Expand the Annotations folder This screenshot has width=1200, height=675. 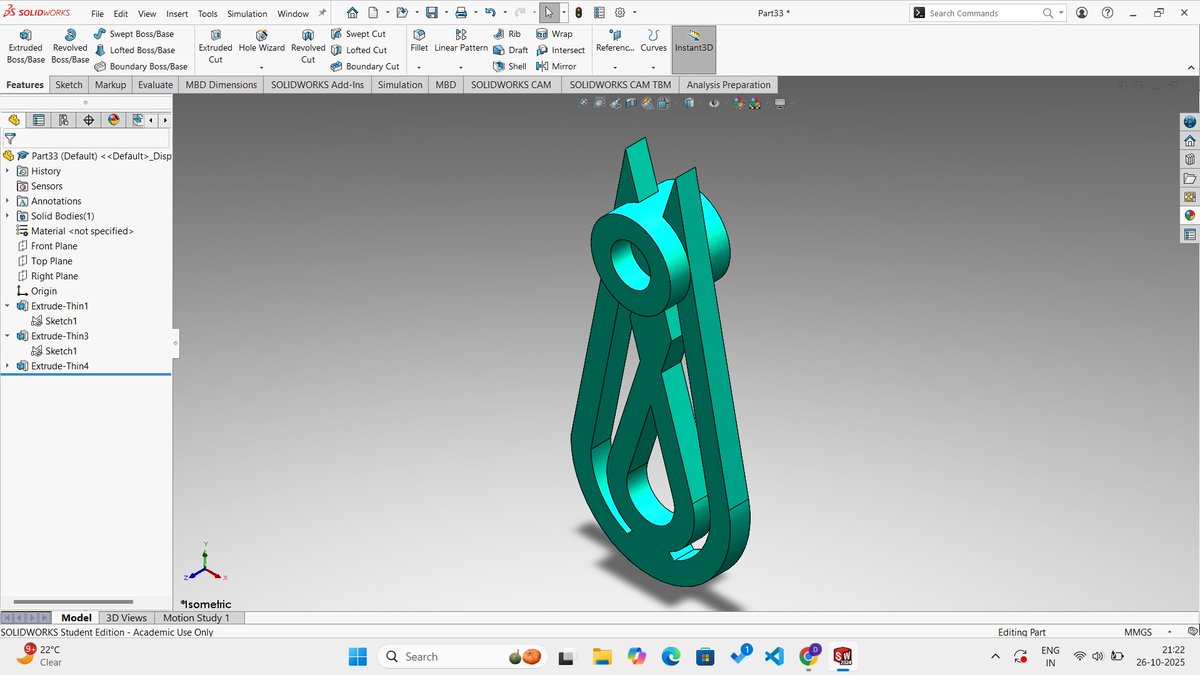pos(7,201)
